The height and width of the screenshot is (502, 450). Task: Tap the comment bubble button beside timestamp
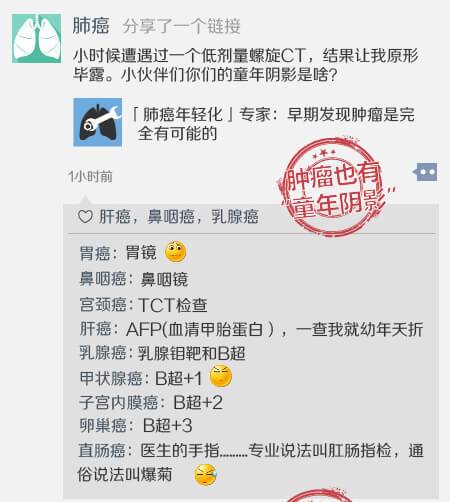click(425, 172)
